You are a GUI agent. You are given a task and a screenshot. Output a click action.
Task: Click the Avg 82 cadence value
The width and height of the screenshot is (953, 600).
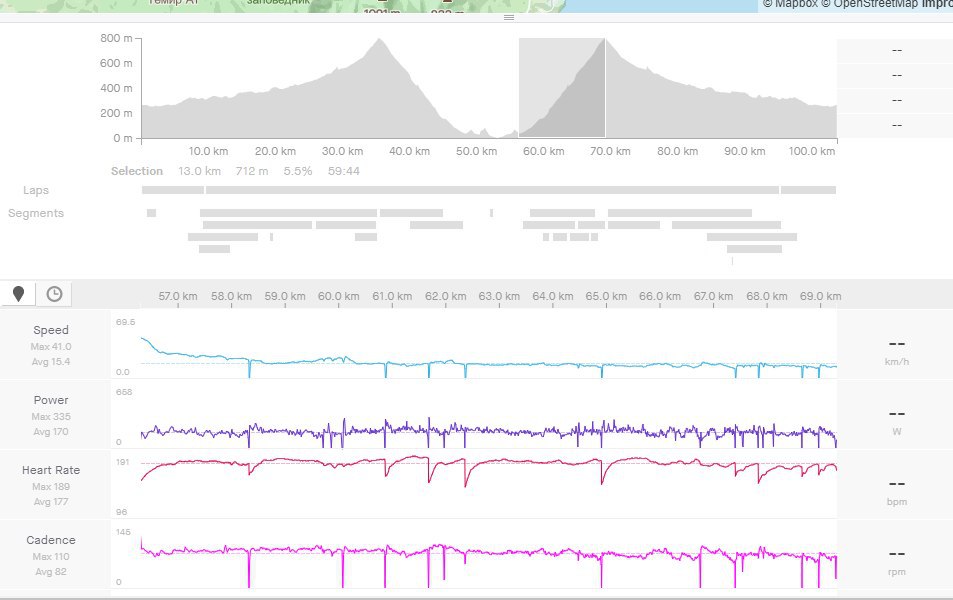click(51, 571)
